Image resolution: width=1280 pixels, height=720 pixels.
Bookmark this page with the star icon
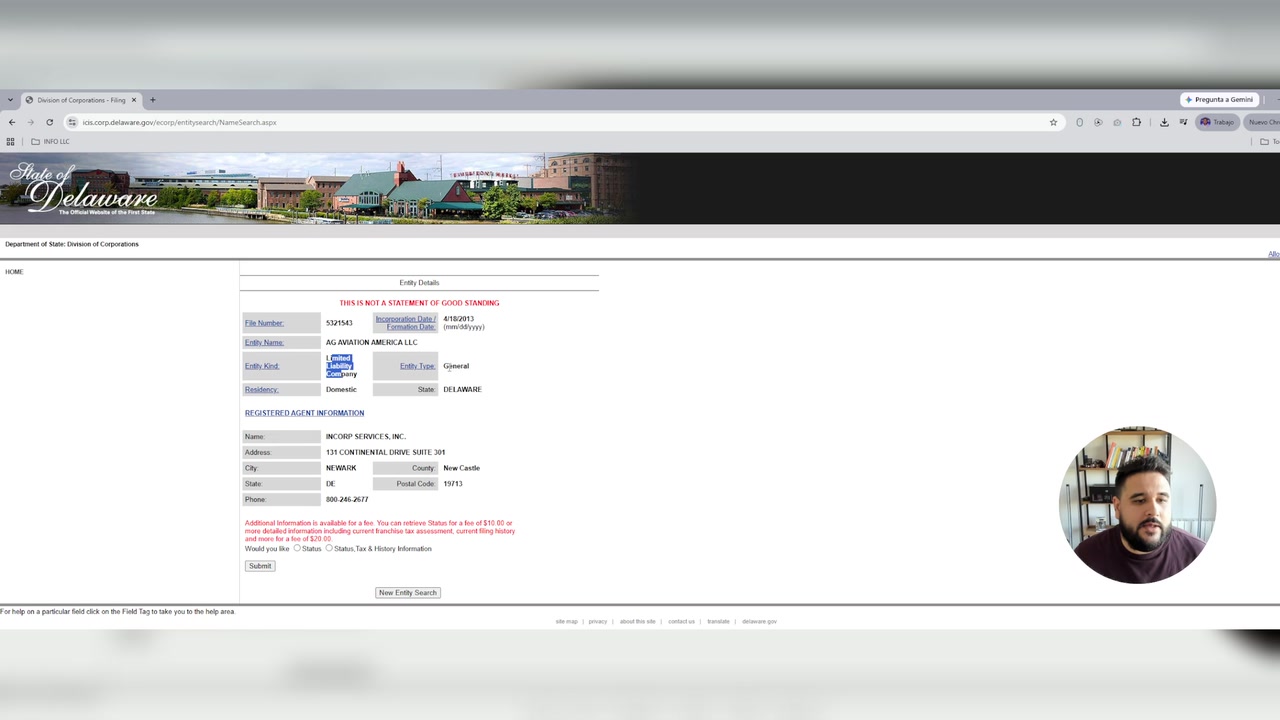tap(1053, 122)
